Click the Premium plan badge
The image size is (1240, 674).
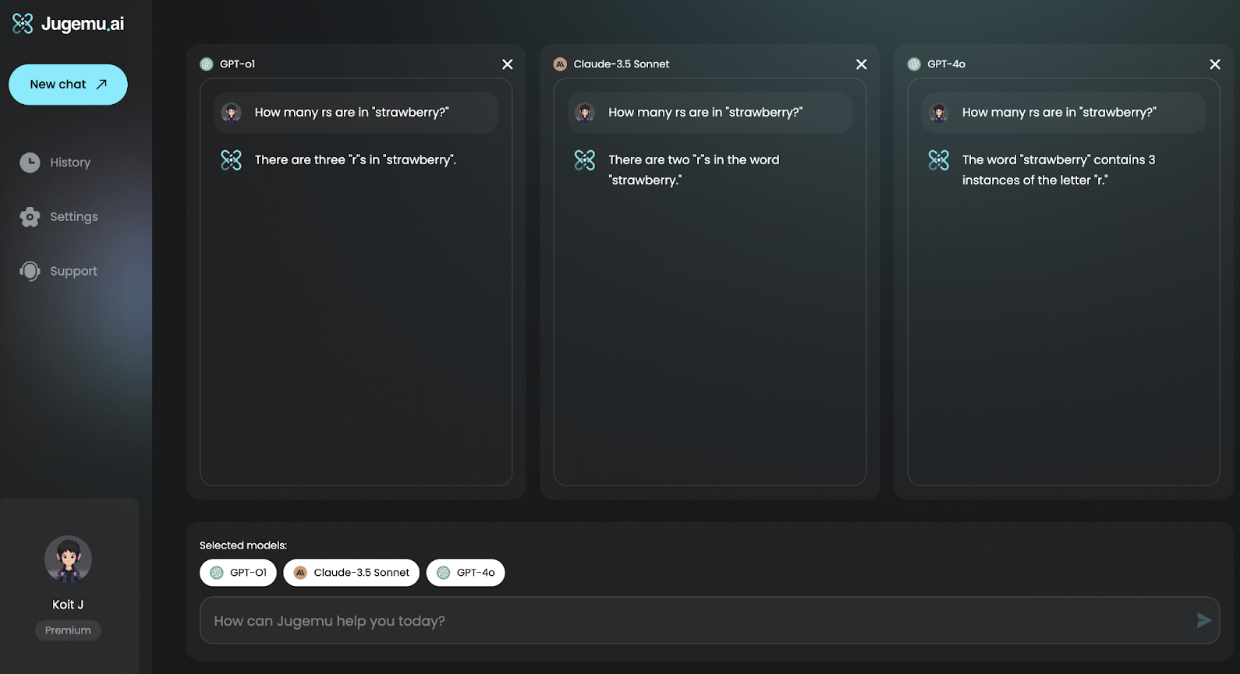coord(68,630)
